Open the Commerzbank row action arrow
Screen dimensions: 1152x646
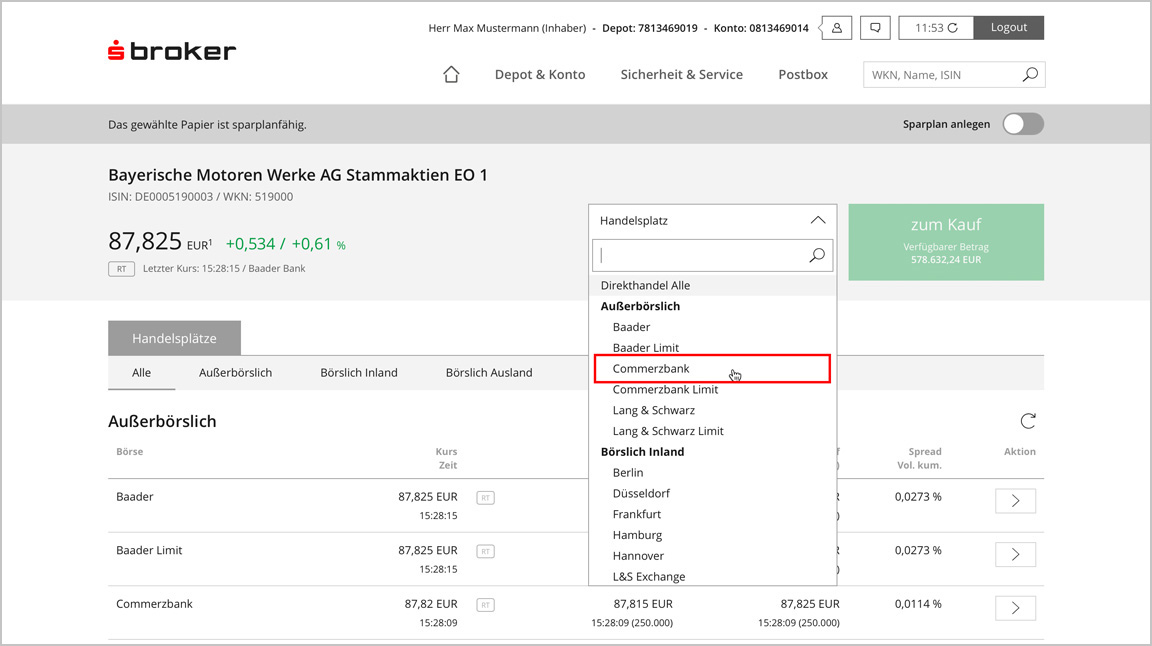point(1015,608)
